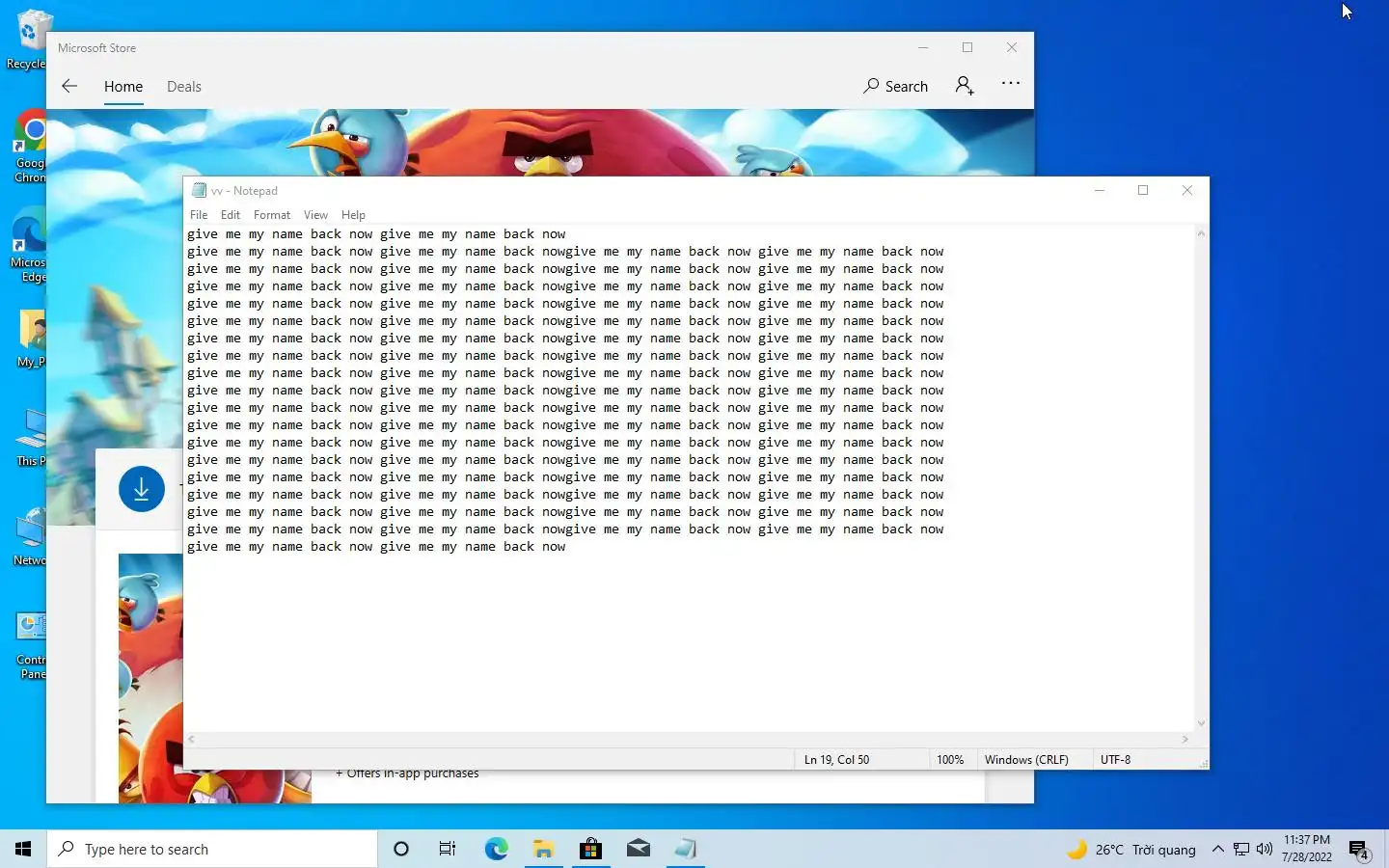Click Notepad vertical scrollbar up arrow
This screenshot has height=868, width=1389.
[x=1201, y=233]
